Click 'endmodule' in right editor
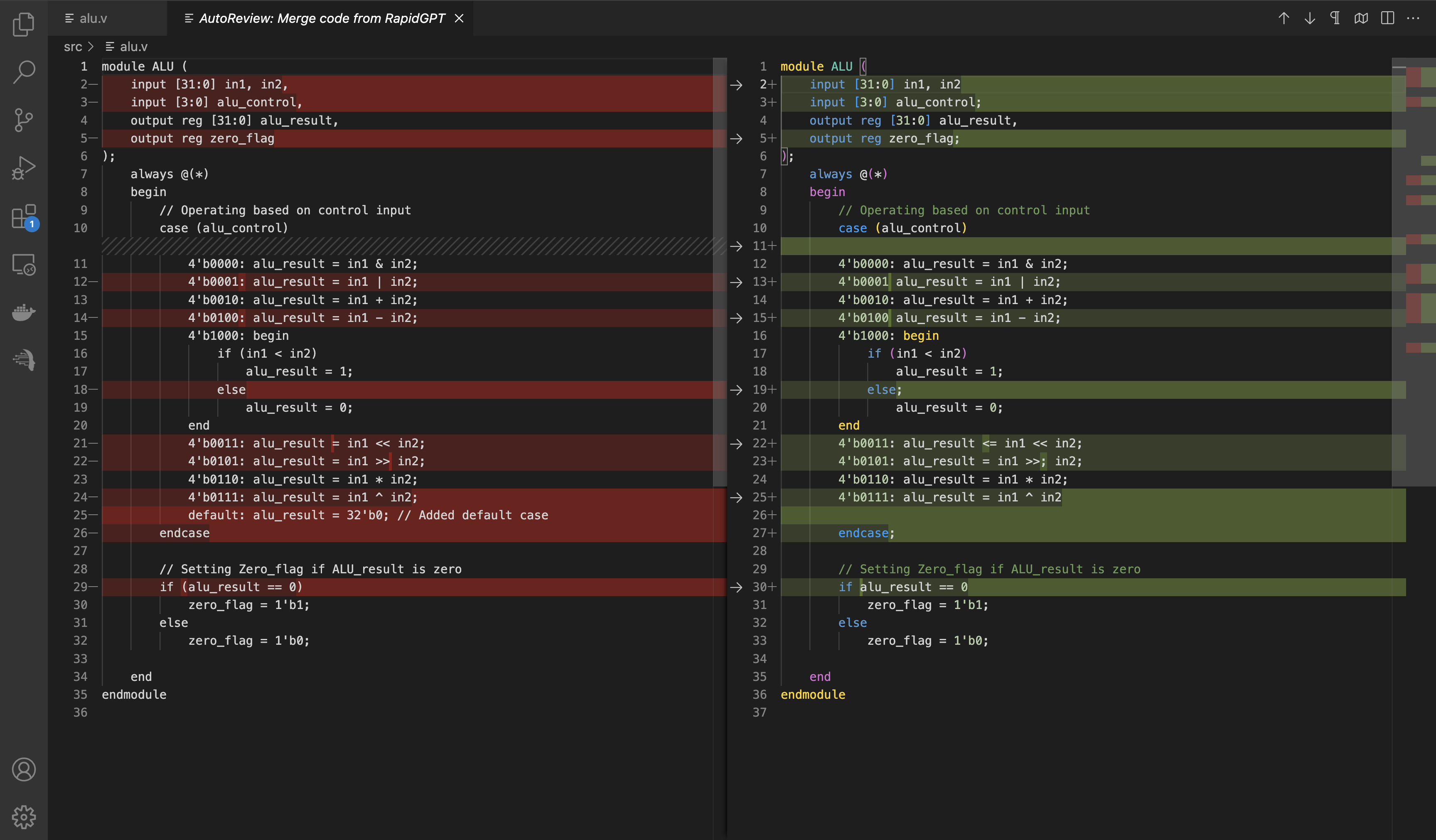Image resolution: width=1436 pixels, height=840 pixels. 813,695
